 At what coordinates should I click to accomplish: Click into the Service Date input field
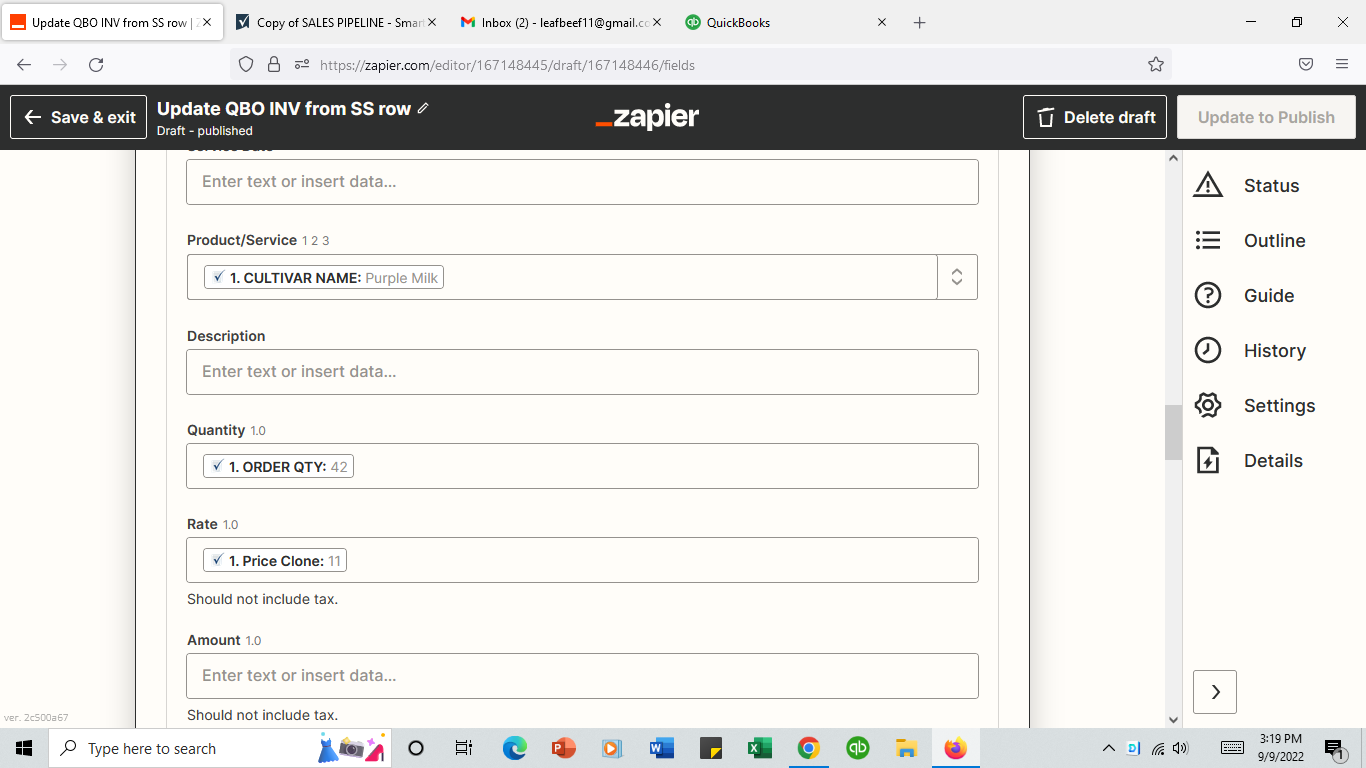(x=582, y=182)
